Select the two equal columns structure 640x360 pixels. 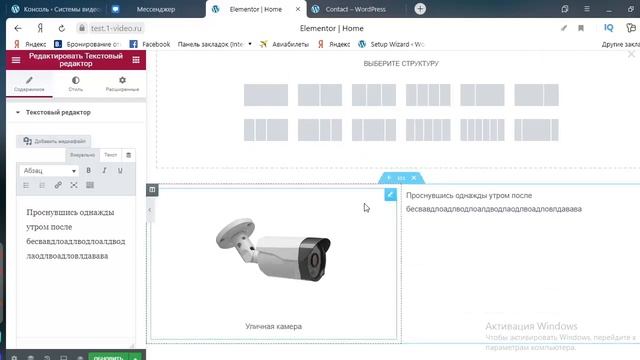(320, 95)
